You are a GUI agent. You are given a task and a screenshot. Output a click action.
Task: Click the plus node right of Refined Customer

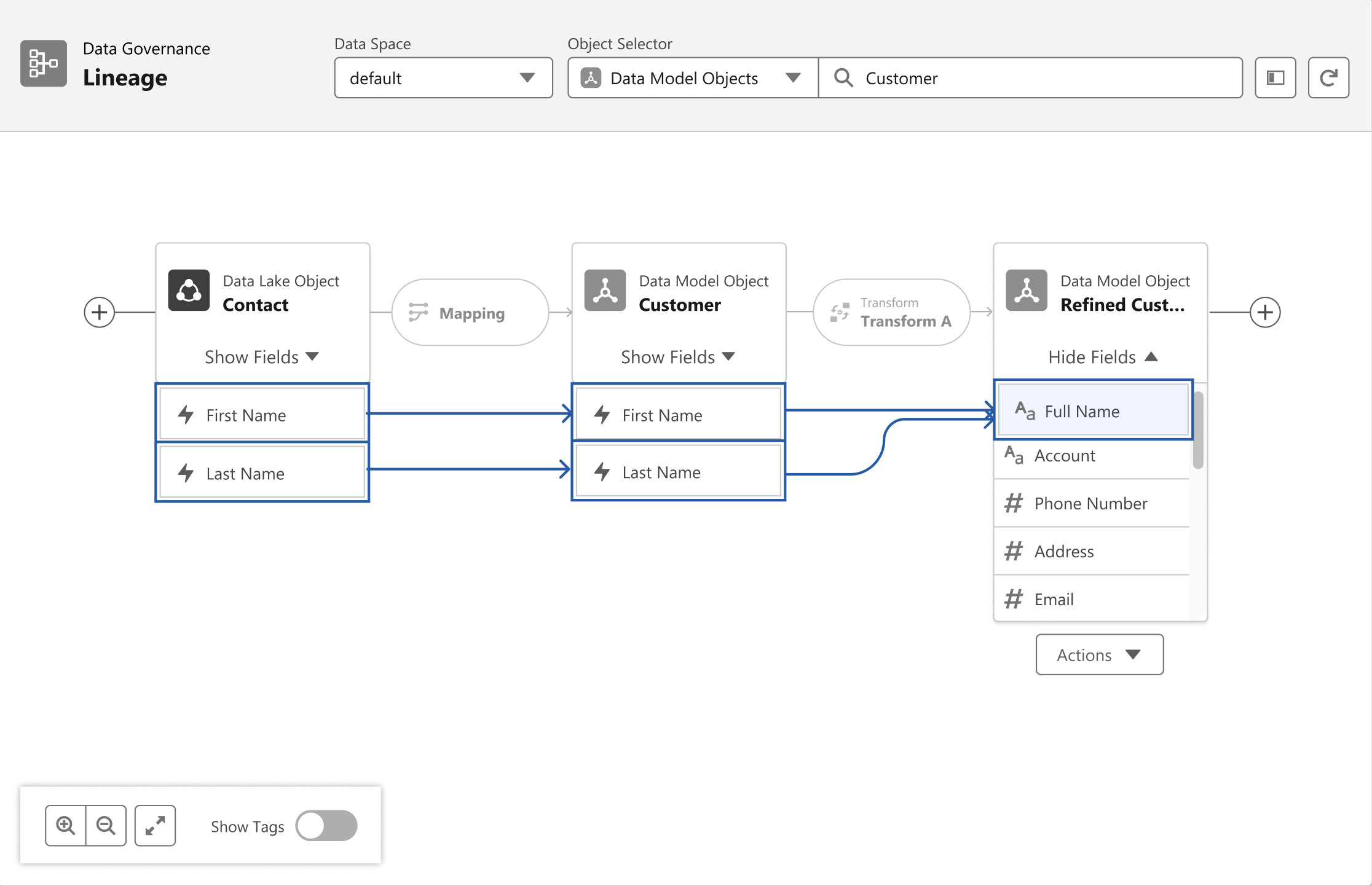pyautogui.click(x=1265, y=312)
